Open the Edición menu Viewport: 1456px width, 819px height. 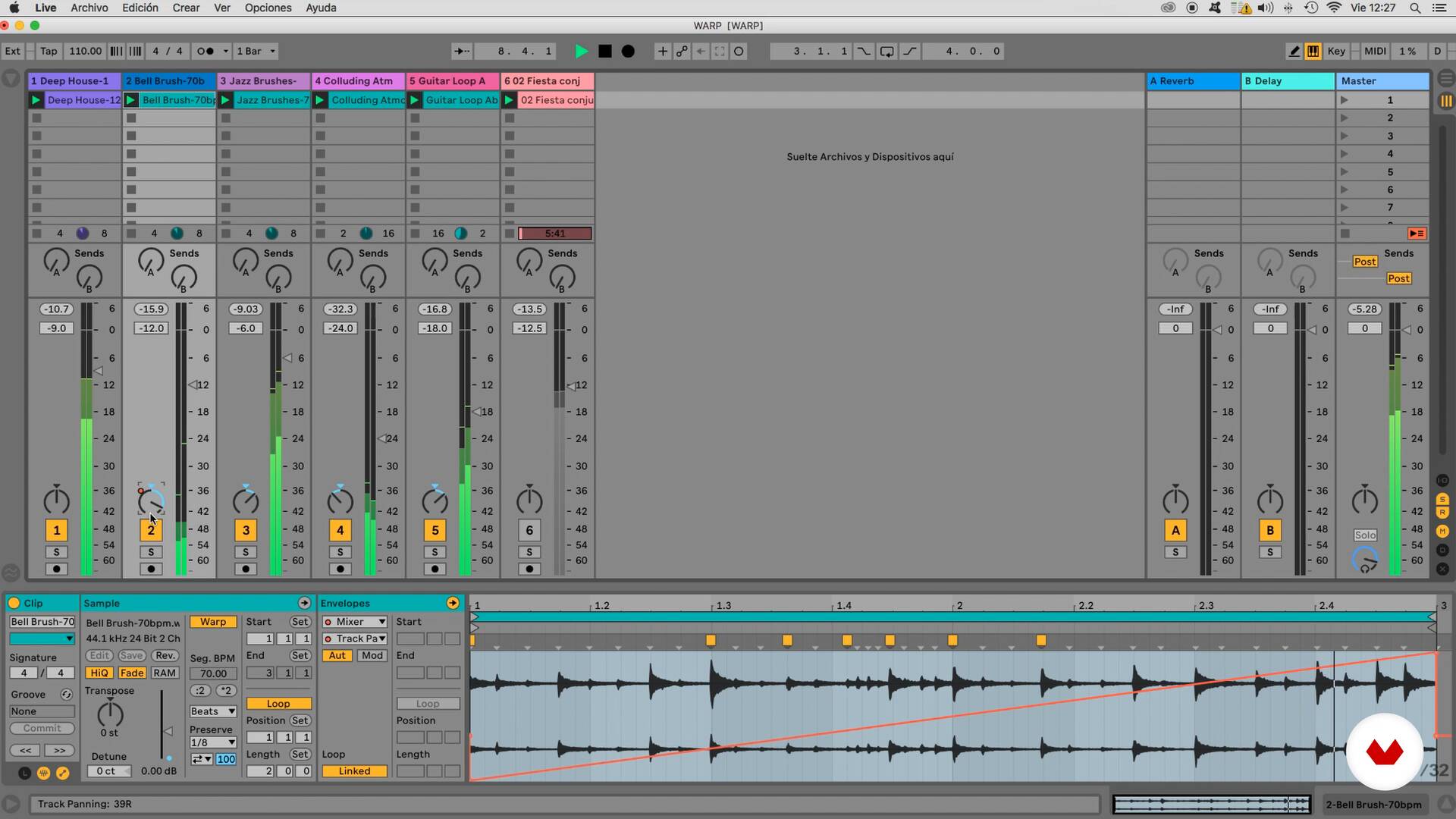click(x=140, y=8)
